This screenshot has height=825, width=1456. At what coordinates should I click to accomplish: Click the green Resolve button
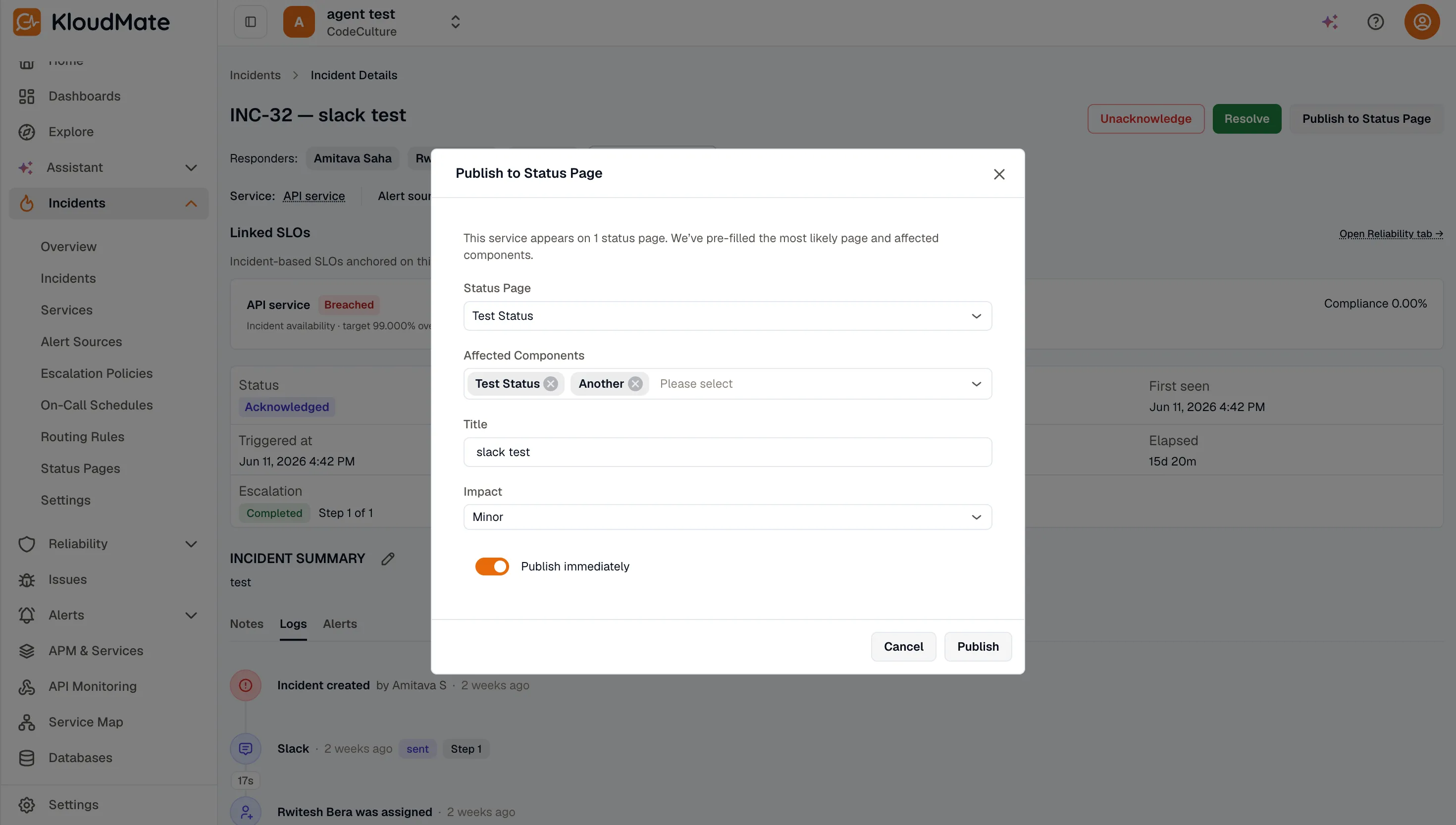[1247, 119]
